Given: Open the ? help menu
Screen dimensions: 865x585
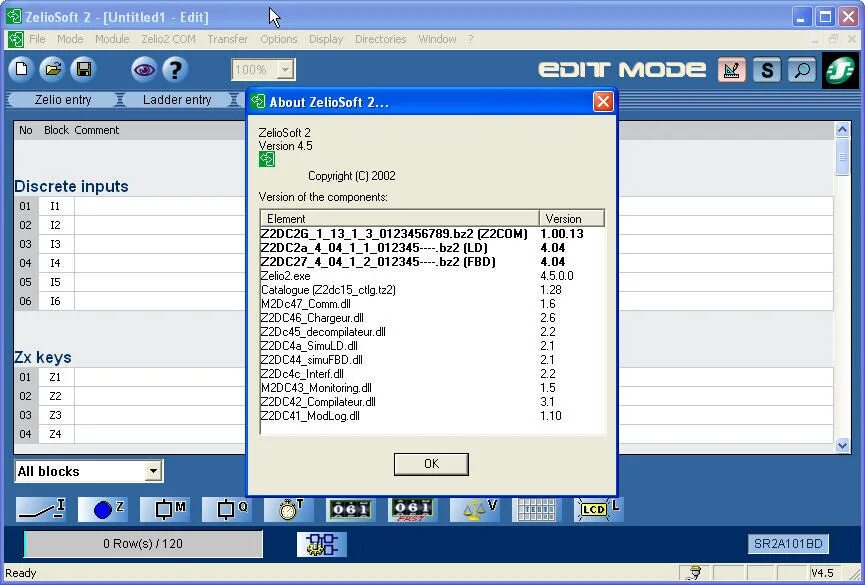Looking at the screenshot, I should tap(471, 39).
